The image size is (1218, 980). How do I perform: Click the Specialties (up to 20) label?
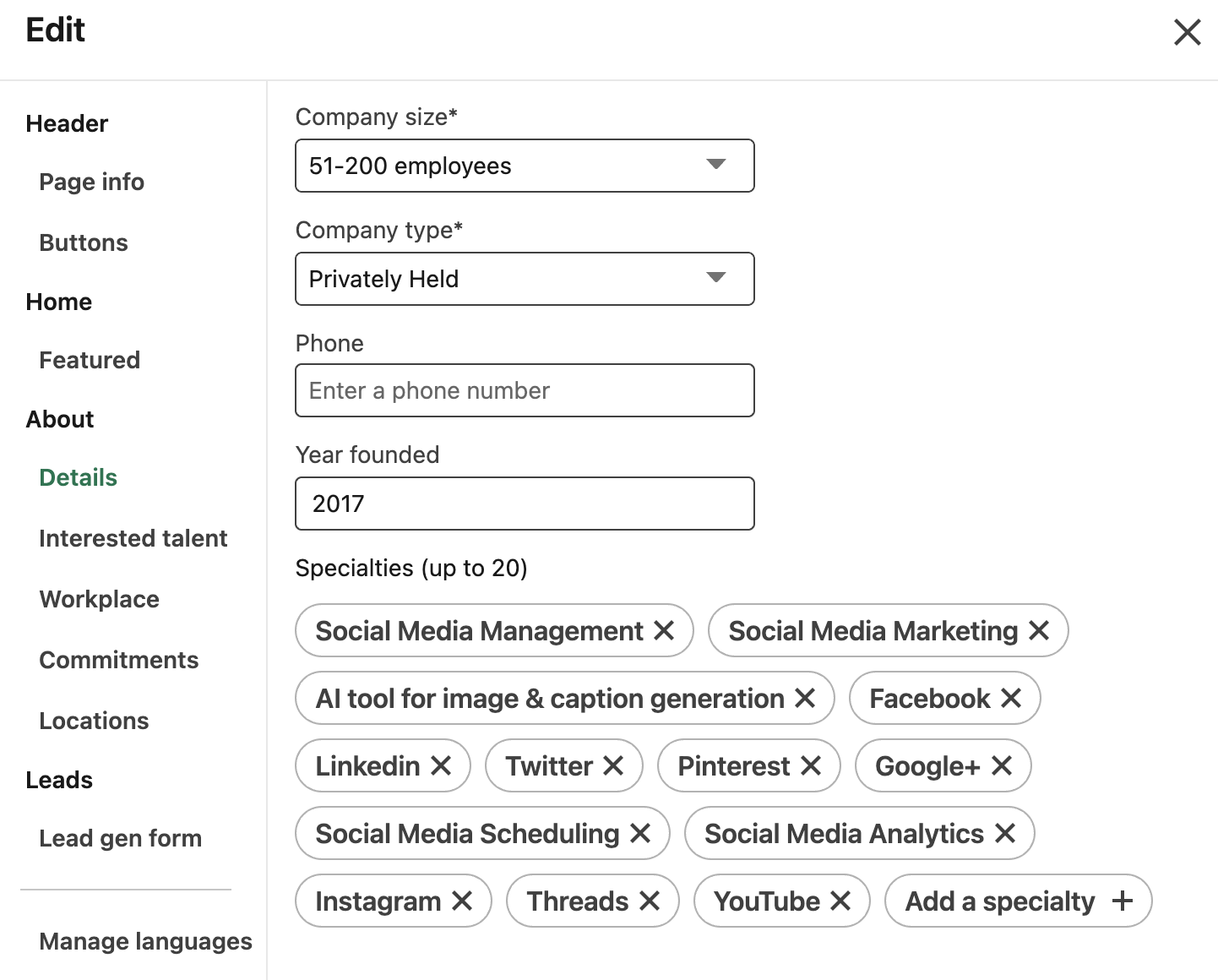[411, 568]
